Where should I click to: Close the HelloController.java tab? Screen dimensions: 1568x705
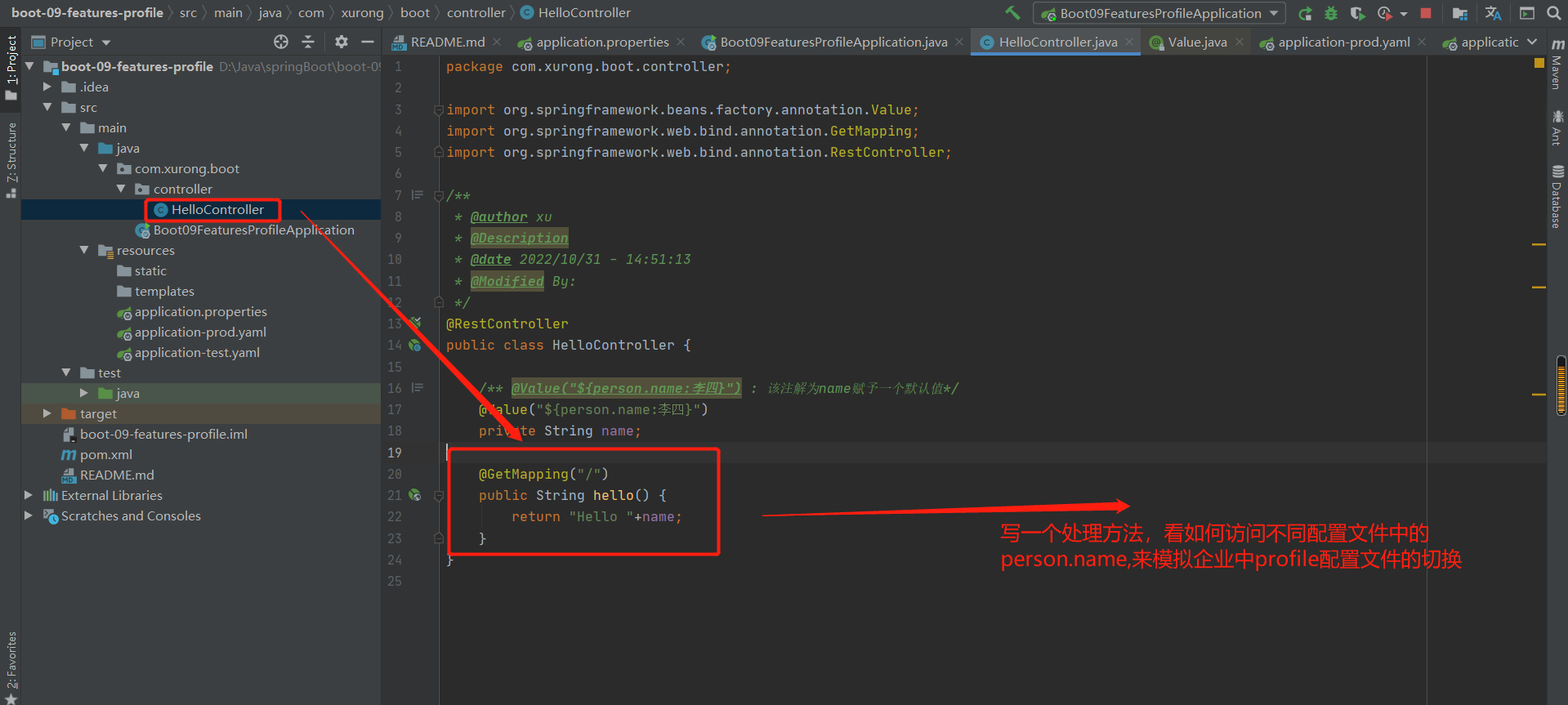[x=1129, y=42]
